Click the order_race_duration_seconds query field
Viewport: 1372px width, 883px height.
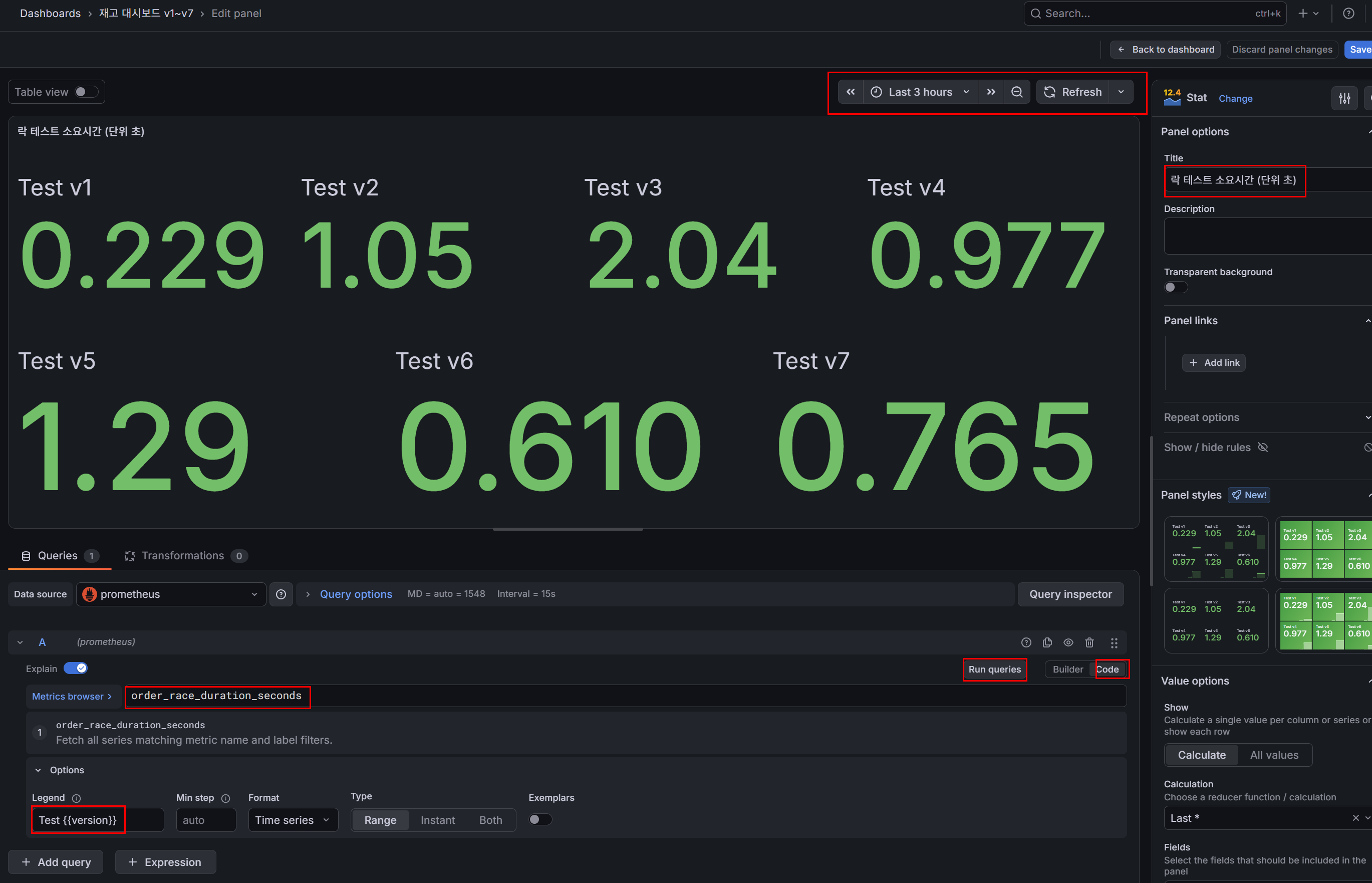[626, 696]
